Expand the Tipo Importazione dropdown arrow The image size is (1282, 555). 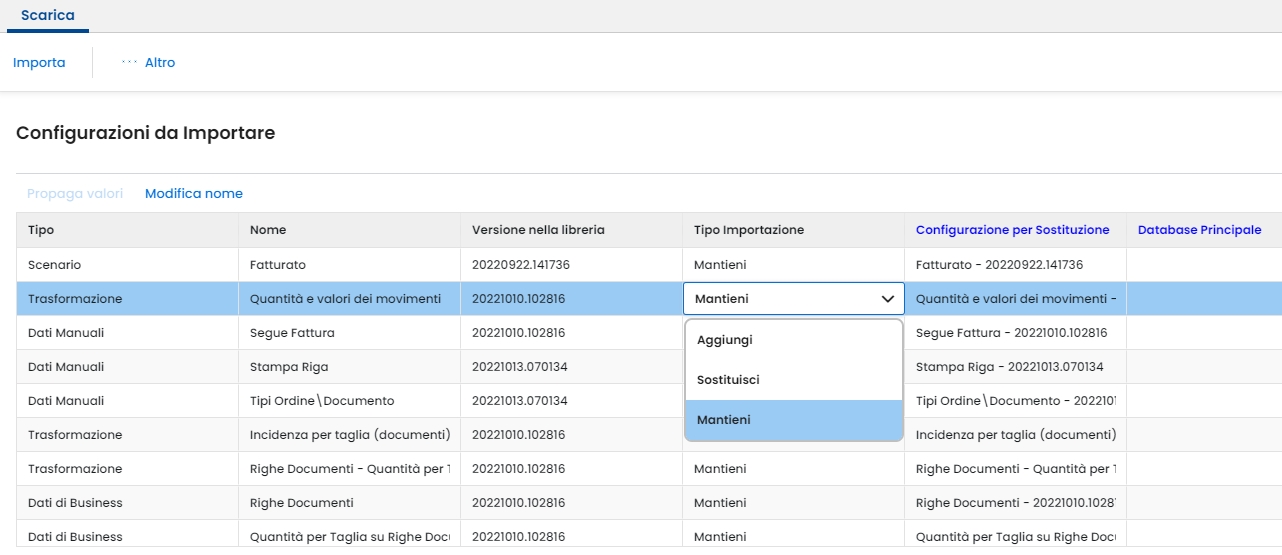pyautogui.click(x=887, y=299)
